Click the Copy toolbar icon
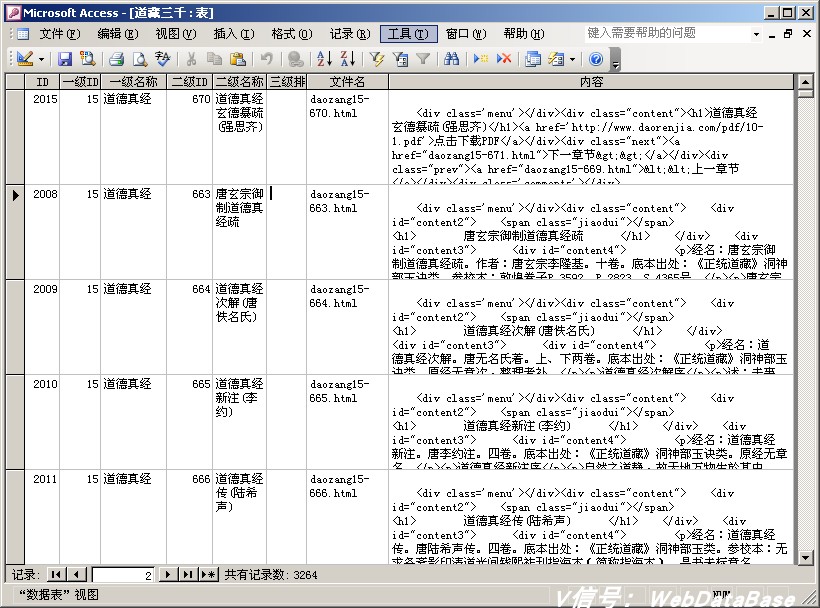 coord(214,59)
